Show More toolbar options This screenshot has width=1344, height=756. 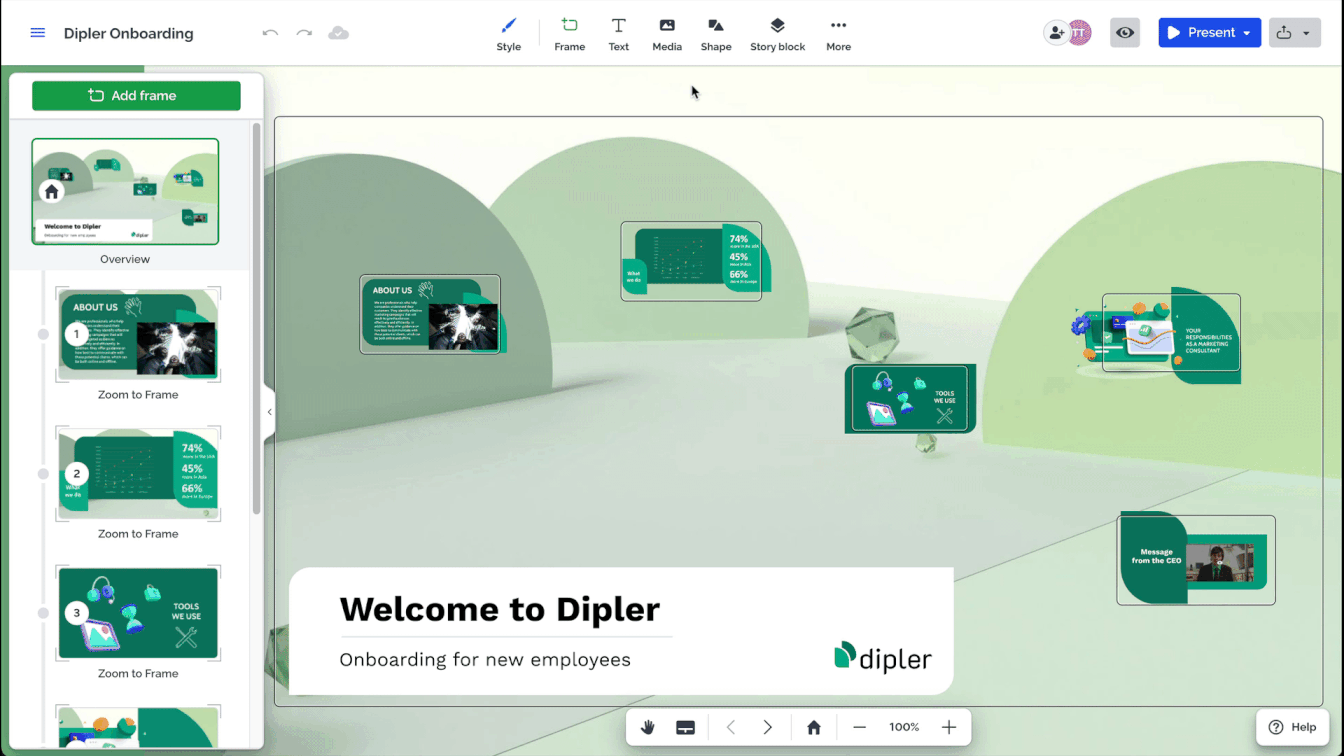[839, 34]
